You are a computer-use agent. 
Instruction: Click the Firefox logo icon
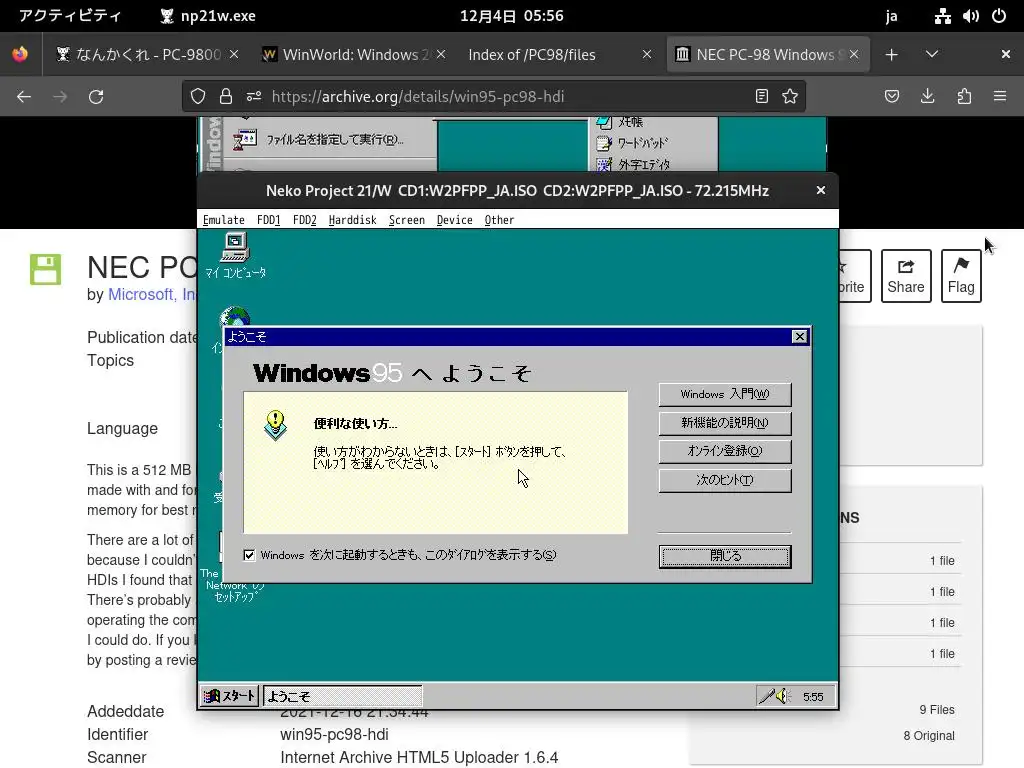(x=20, y=54)
